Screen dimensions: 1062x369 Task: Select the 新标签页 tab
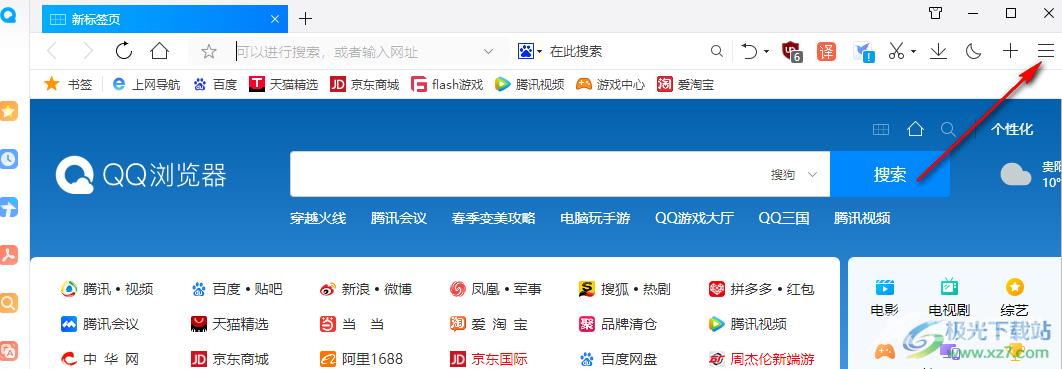[165, 19]
